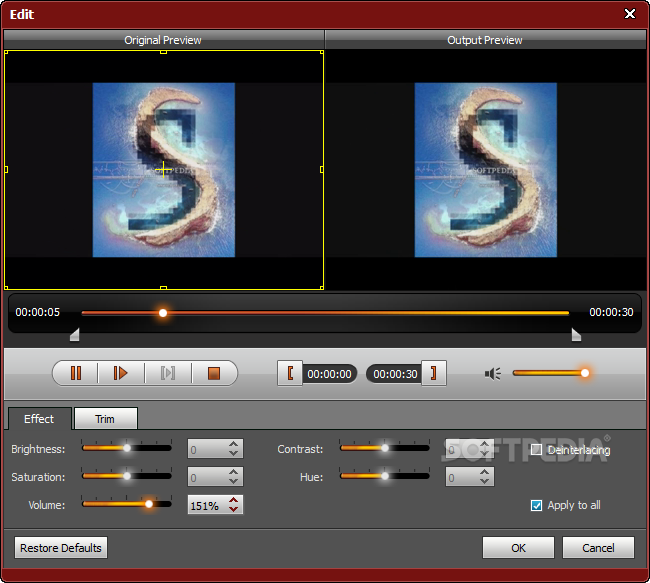Image resolution: width=650 pixels, height=583 pixels.
Task: Click the Contrast slider
Action: click(x=384, y=448)
